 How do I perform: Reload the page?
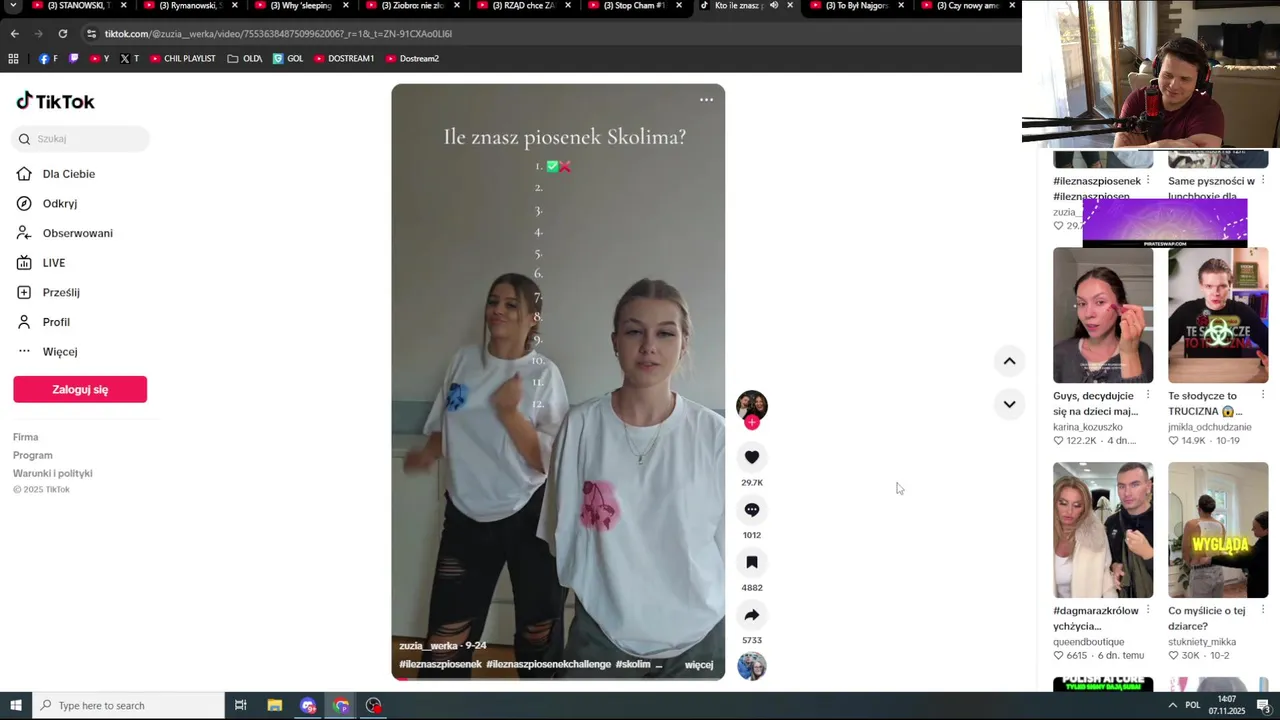point(62,34)
